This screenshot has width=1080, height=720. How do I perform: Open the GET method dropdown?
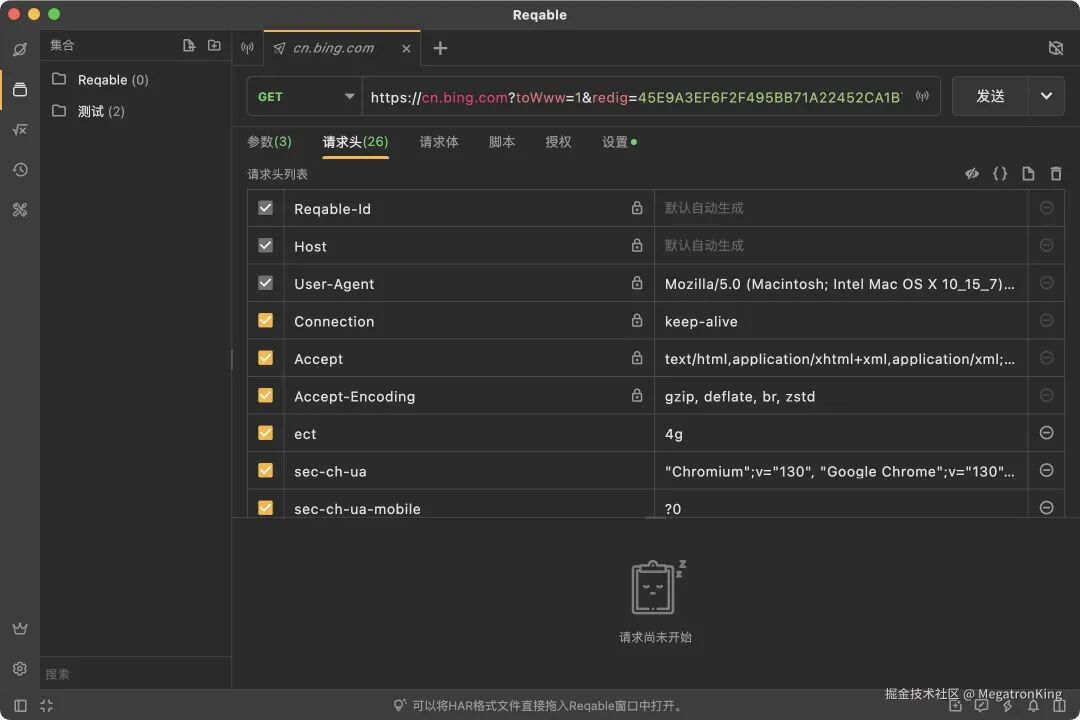click(x=304, y=96)
